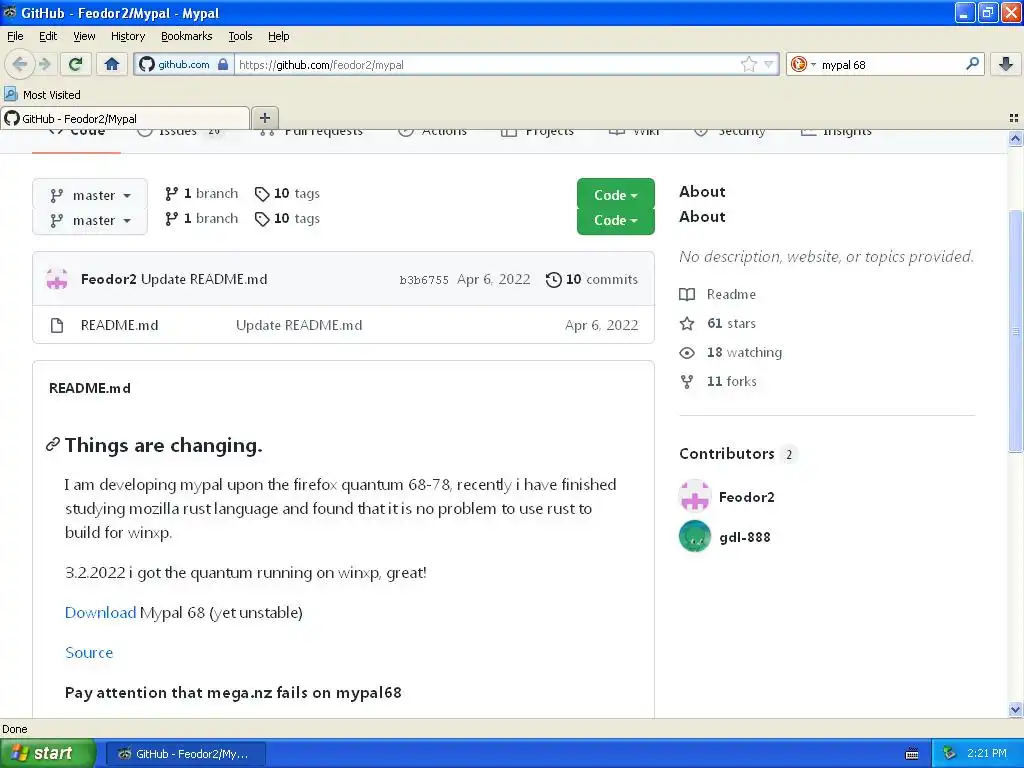Click the 'Things are changing.' heading
1024x768 pixels.
point(163,445)
